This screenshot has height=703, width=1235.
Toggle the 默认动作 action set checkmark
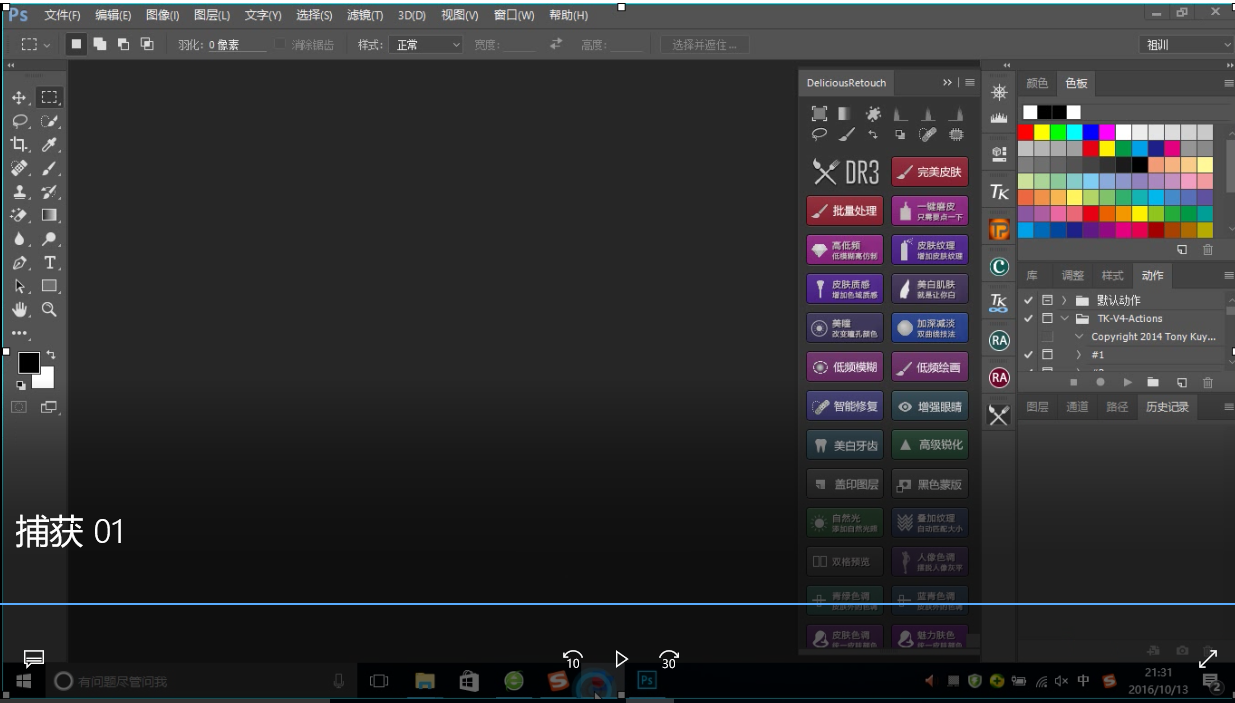tap(1028, 300)
